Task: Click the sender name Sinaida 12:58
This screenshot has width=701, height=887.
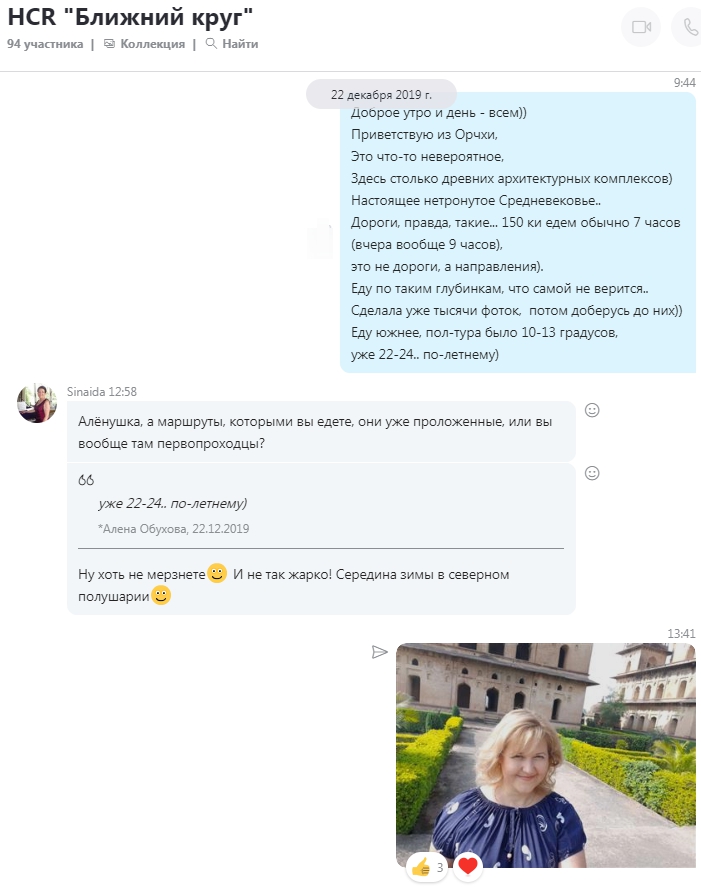Action: tap(102, 391)
